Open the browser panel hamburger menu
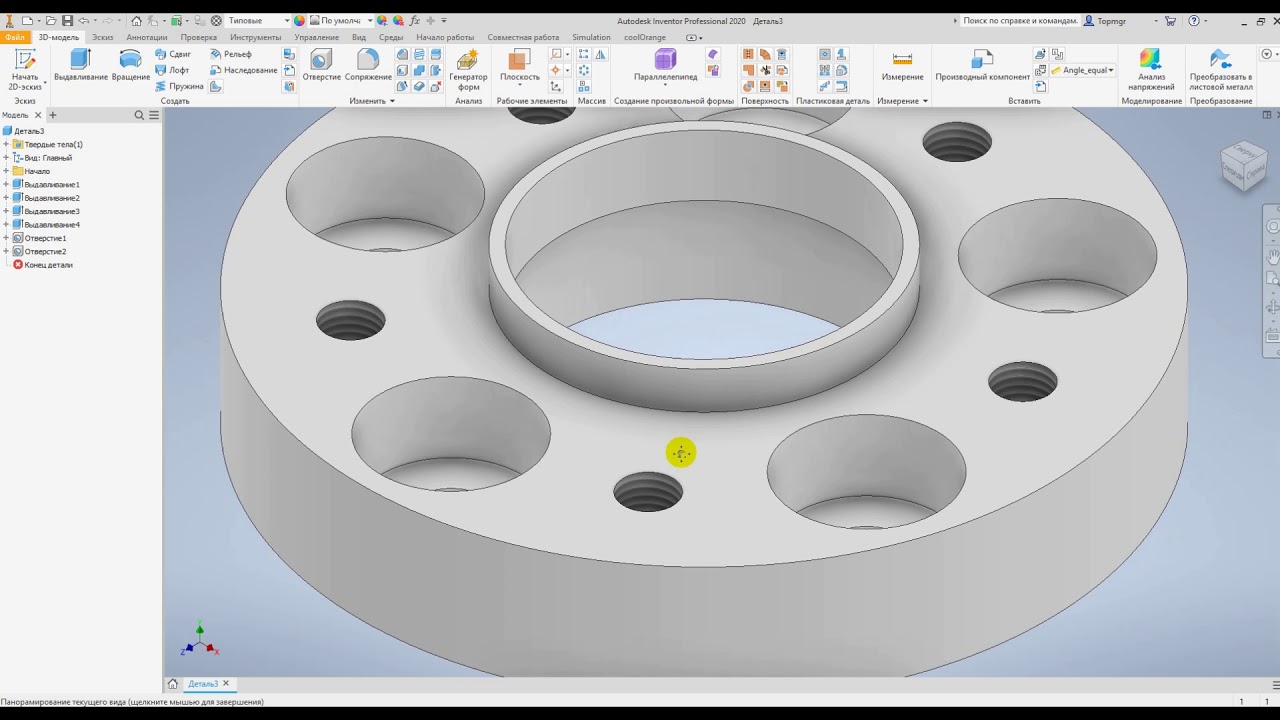This screenshot has width=1280, height=720. pyautogui.click(x=154, y=116)
